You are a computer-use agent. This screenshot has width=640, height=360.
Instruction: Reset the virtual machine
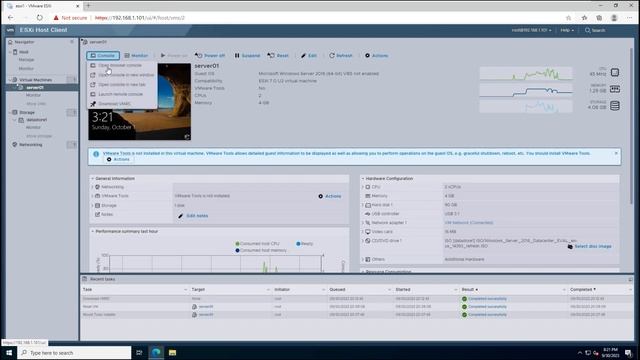coord(278,56)
